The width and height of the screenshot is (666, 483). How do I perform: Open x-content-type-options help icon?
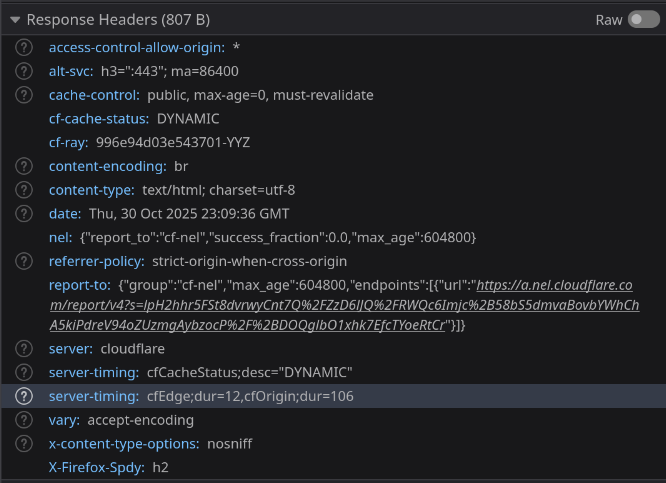(24, 443)
